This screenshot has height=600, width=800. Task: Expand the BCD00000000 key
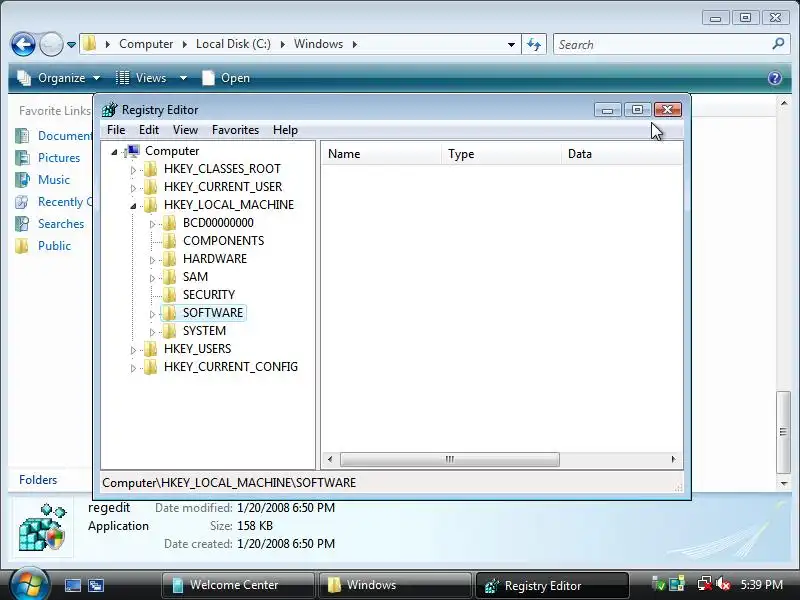click(152, 224)
